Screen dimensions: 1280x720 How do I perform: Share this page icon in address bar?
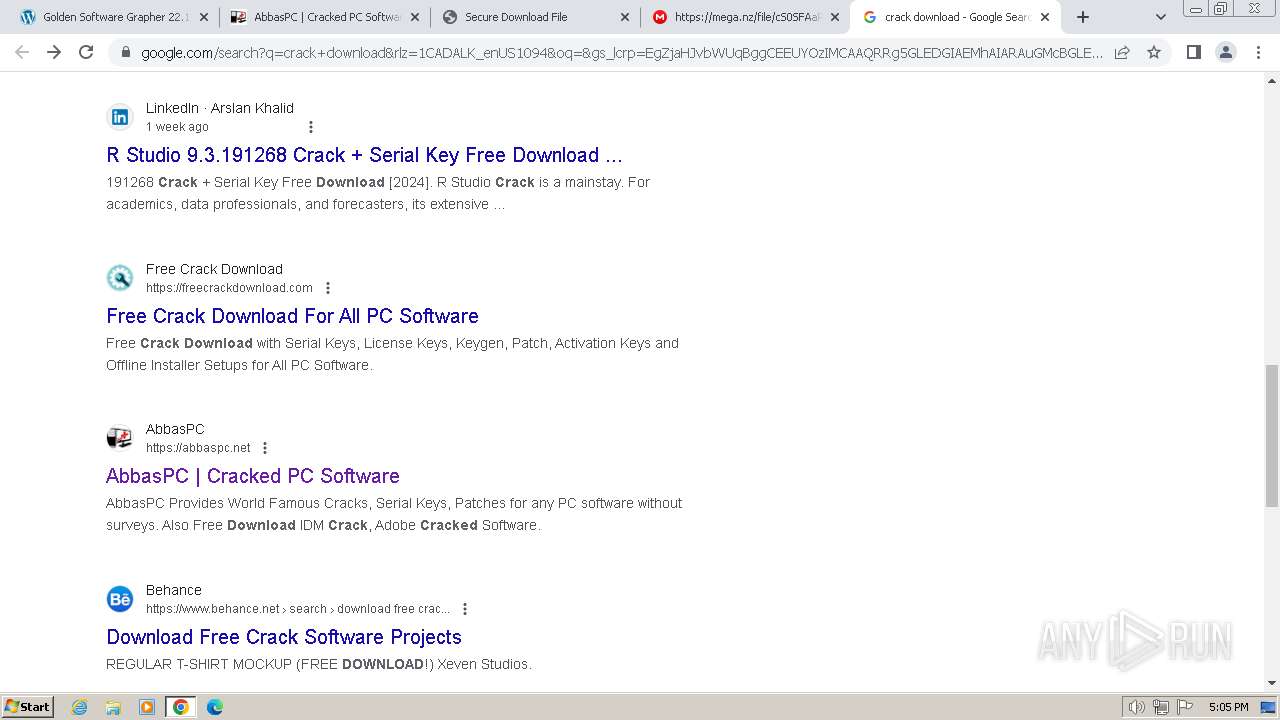point(1122,52)
